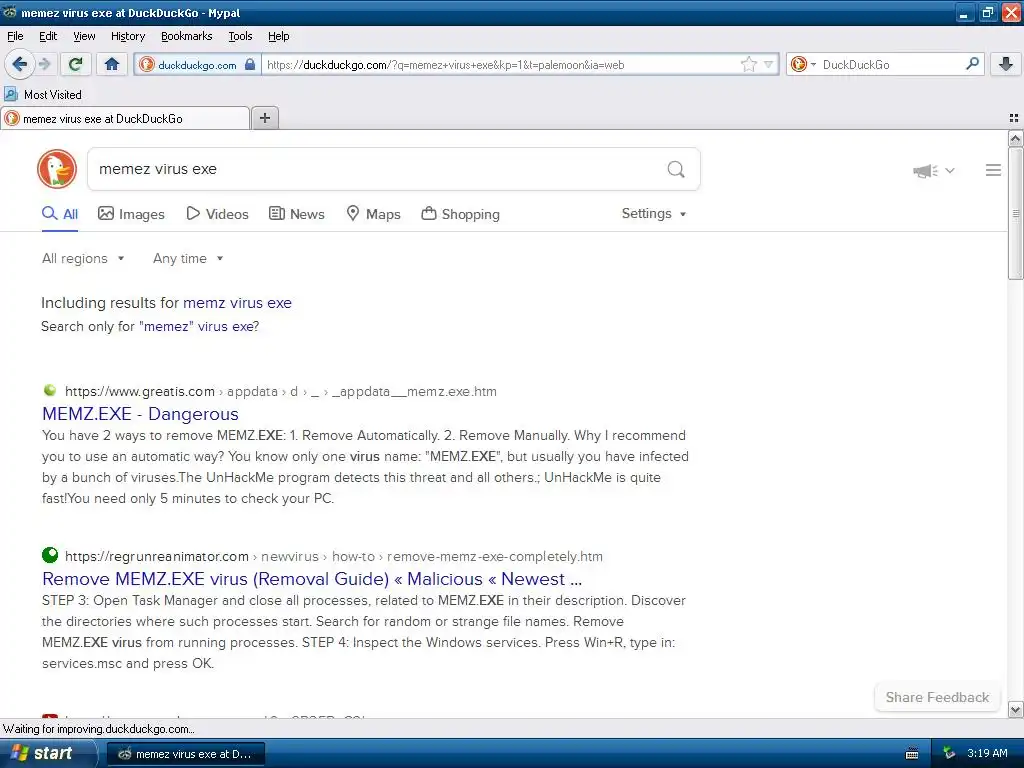The width and height of the screenshot is (1024, 768).
Task: Reload the page with the refresh icon
Action: tap(75, 64)
